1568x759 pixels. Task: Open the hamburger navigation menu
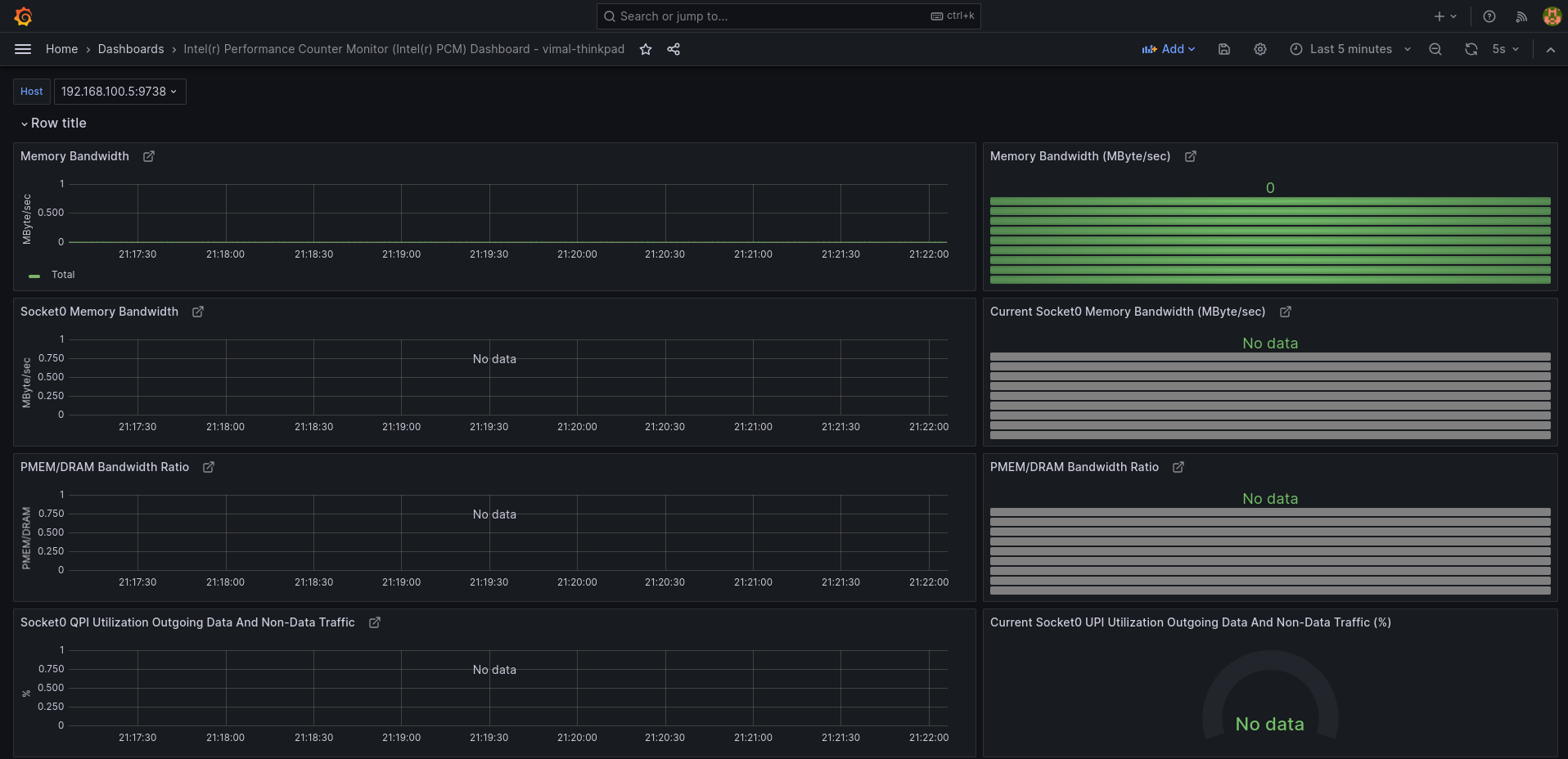tap(22, 49)
